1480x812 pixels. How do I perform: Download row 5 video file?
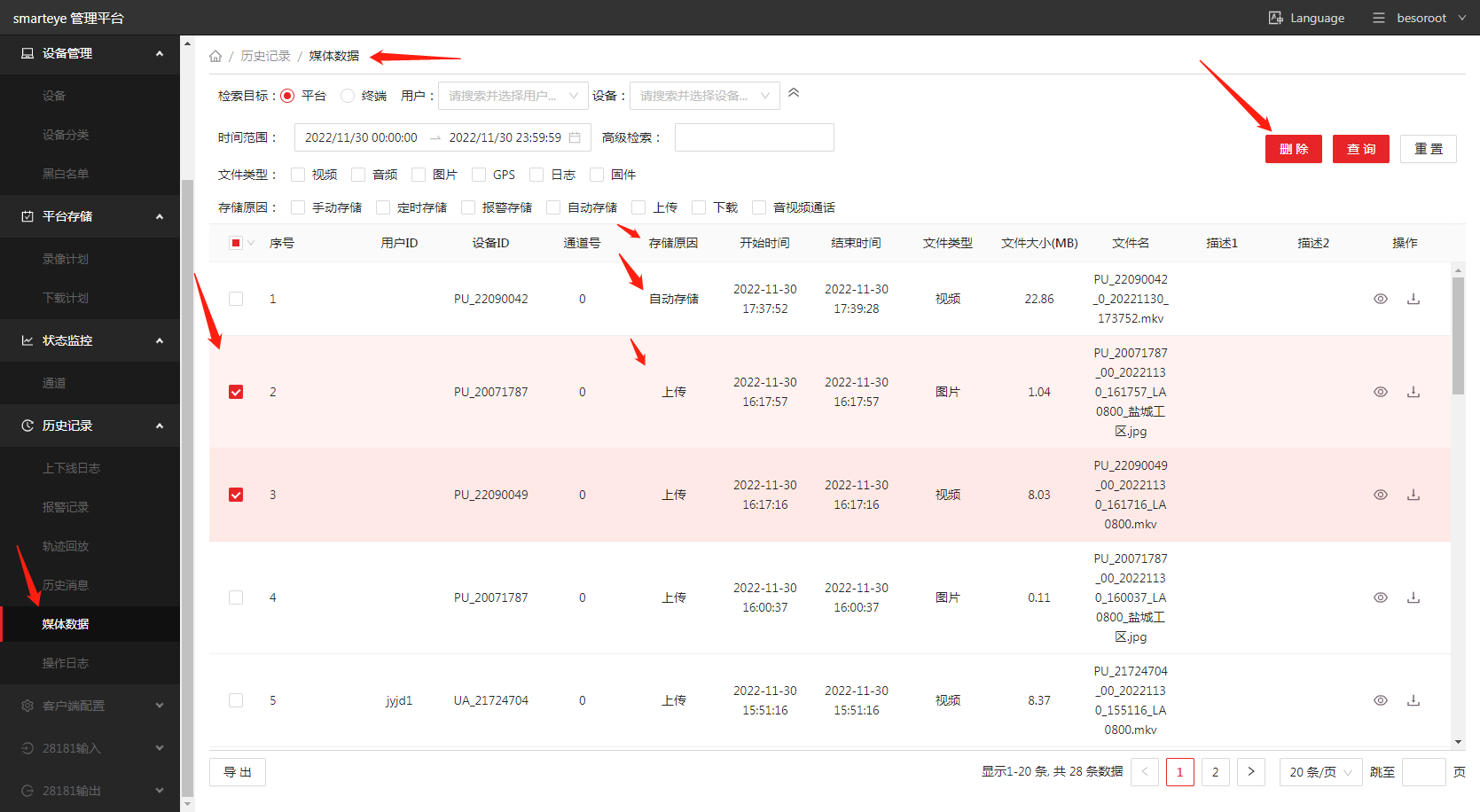tap(1413, 700)
